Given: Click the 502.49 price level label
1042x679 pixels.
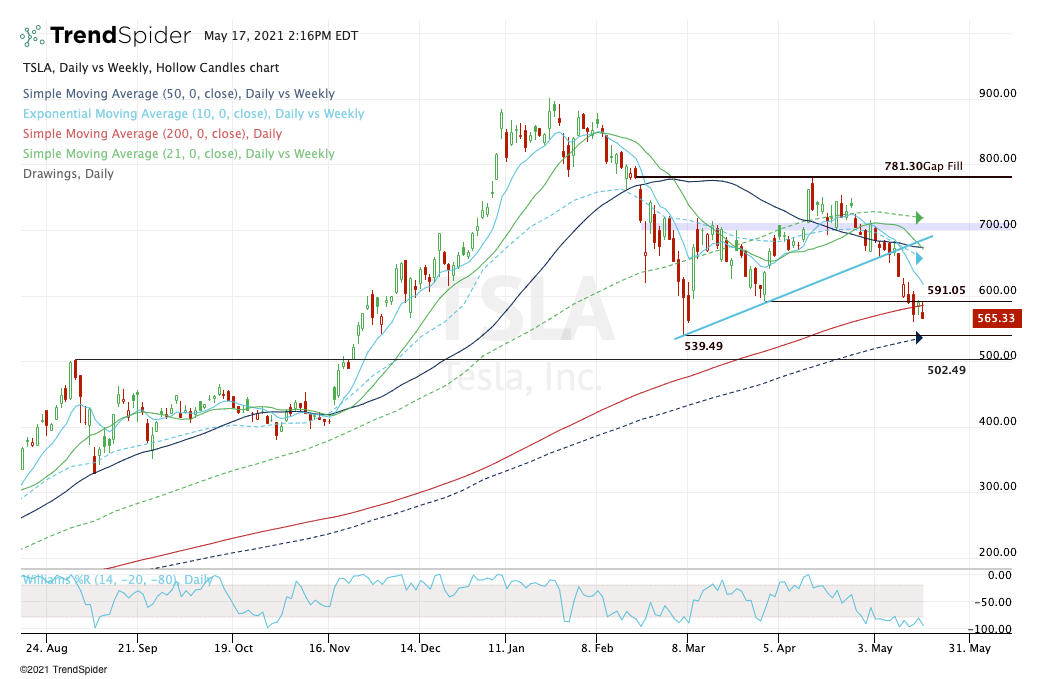Looking at the screenshot, I should pos(946,370).
